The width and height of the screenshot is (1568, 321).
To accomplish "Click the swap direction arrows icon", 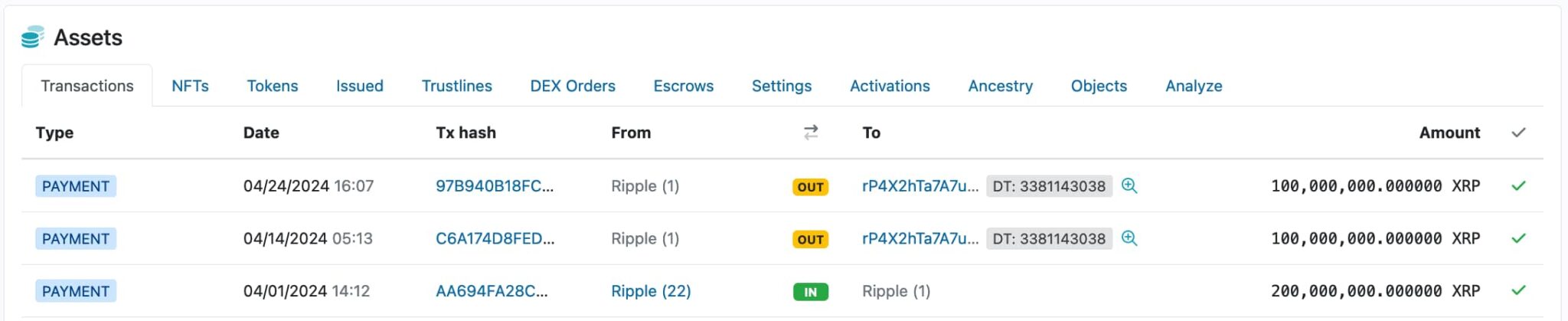I will pyautogui.click(x=811, y=133).
